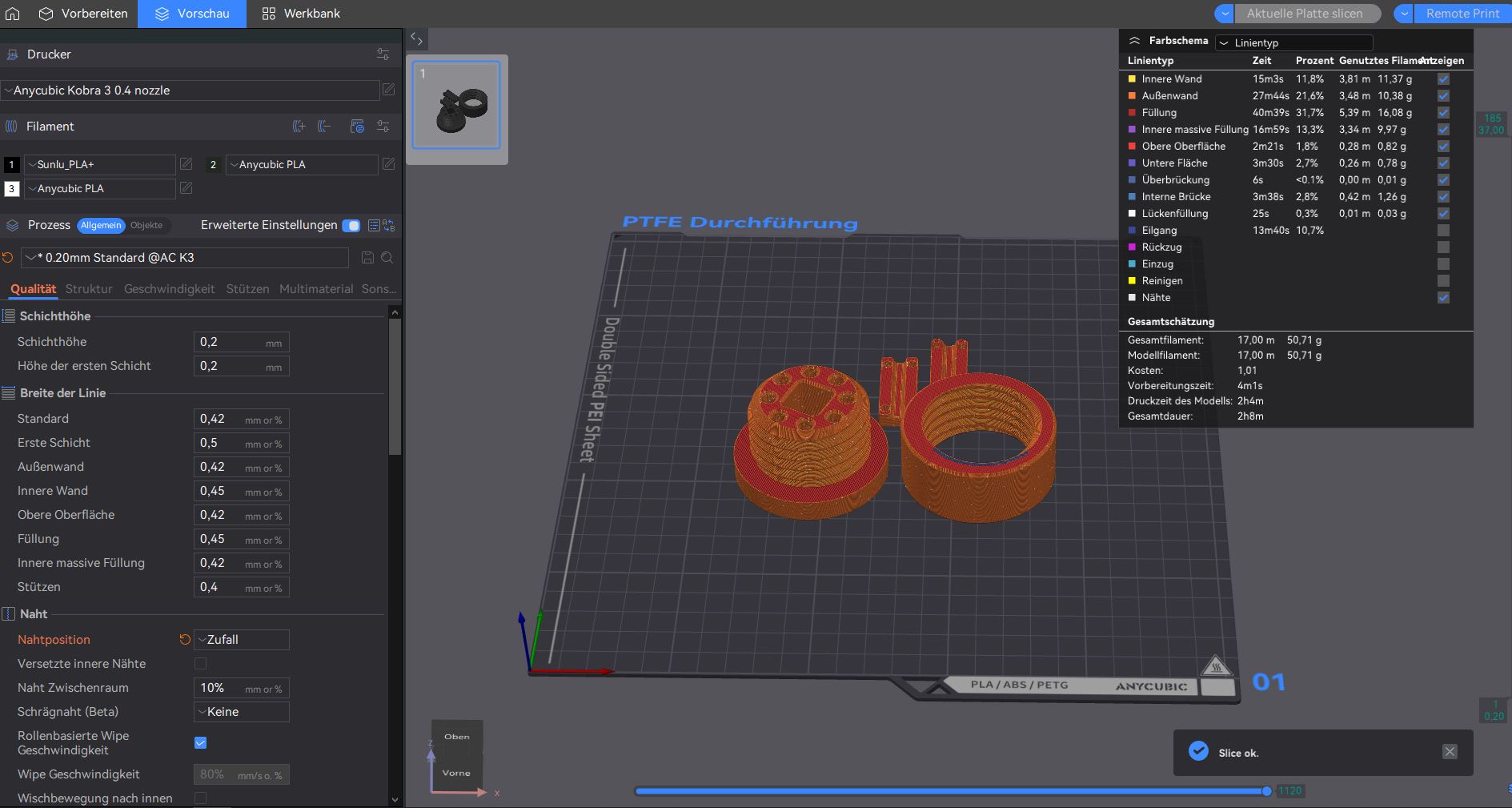
Task: Sync the filament list from the AMS
Action: coord(357,127)
